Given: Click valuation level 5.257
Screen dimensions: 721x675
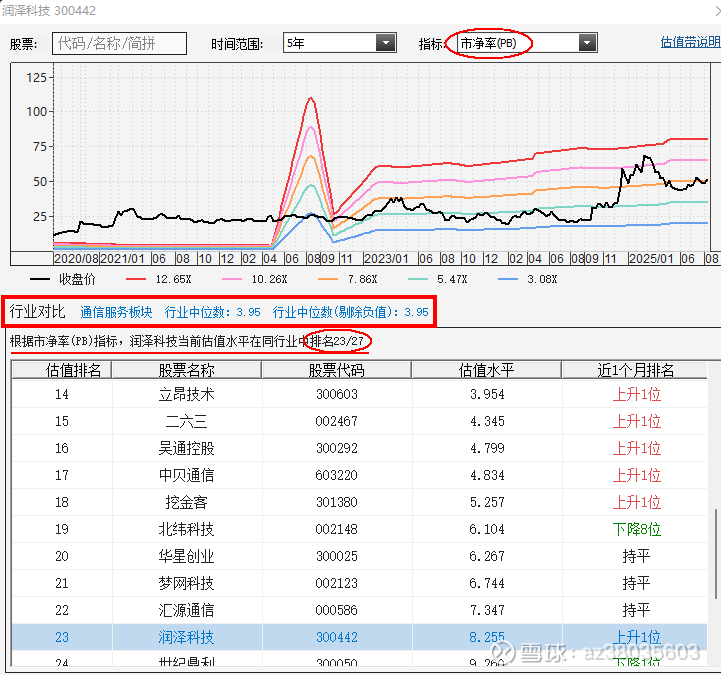Looking at the screenshot, I should [487, 502].
